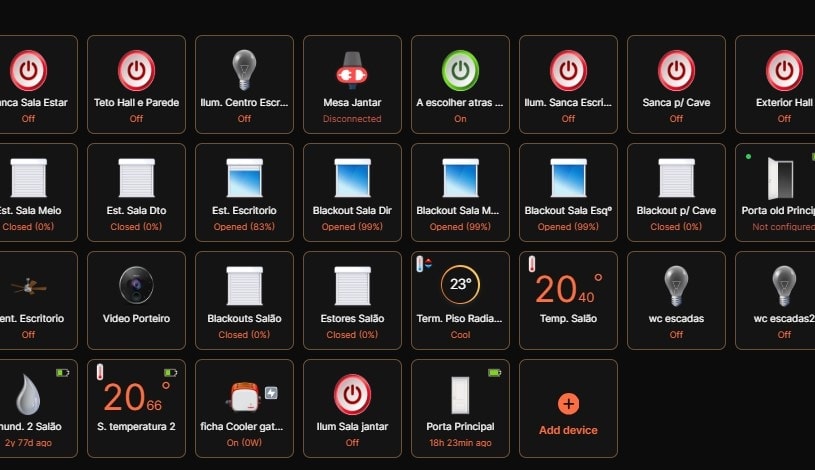Image resolution: width=815 pixels, height=470 pixels.
Task: Select the Blackout Sala Dir shade icon
Action: tap(352, 178)
